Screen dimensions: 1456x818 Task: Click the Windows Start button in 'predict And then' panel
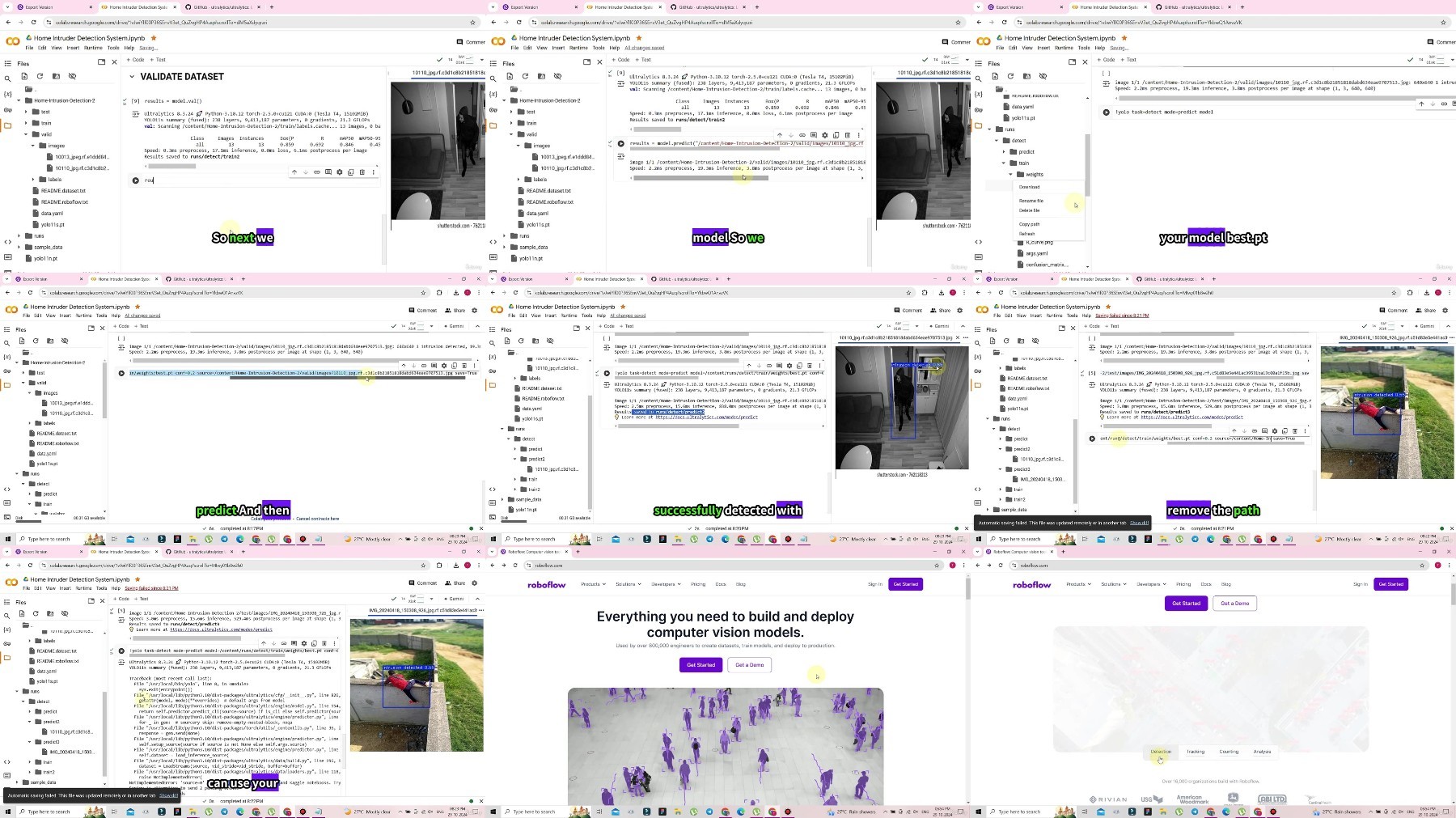click(x=8, y=539)
